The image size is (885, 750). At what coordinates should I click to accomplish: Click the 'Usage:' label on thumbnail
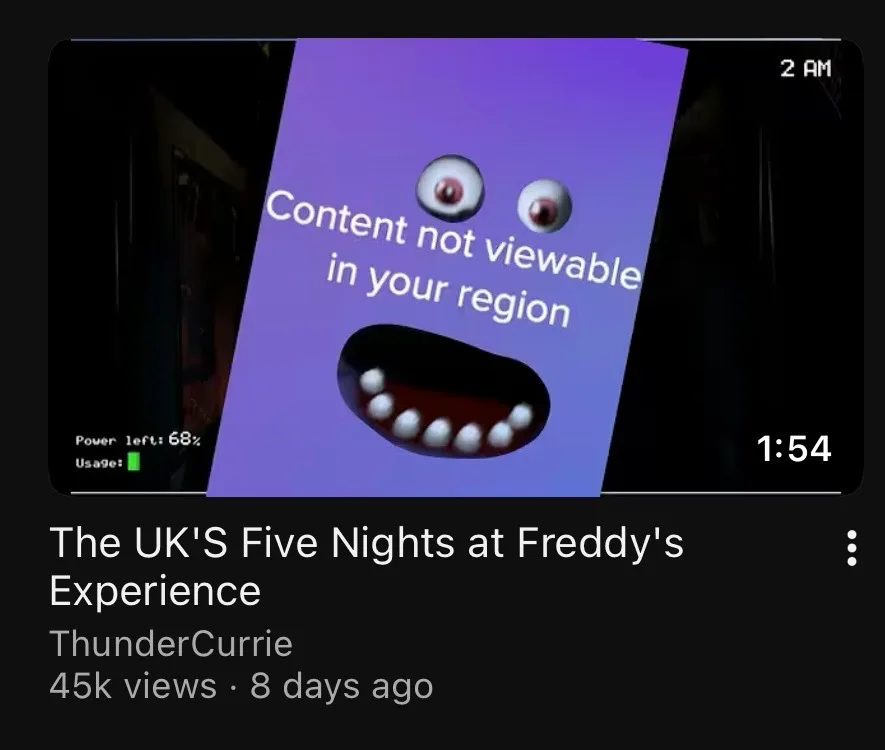(99, 463)
